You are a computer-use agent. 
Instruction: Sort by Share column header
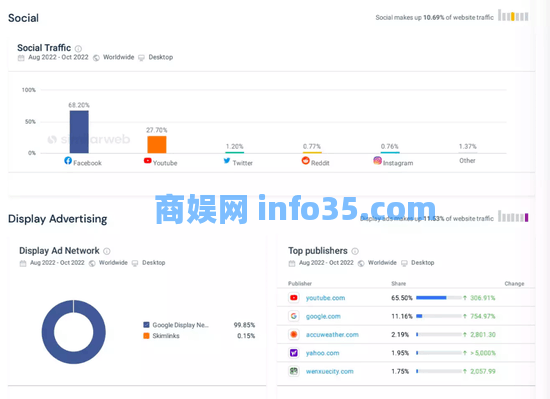[x=398, y=283]
